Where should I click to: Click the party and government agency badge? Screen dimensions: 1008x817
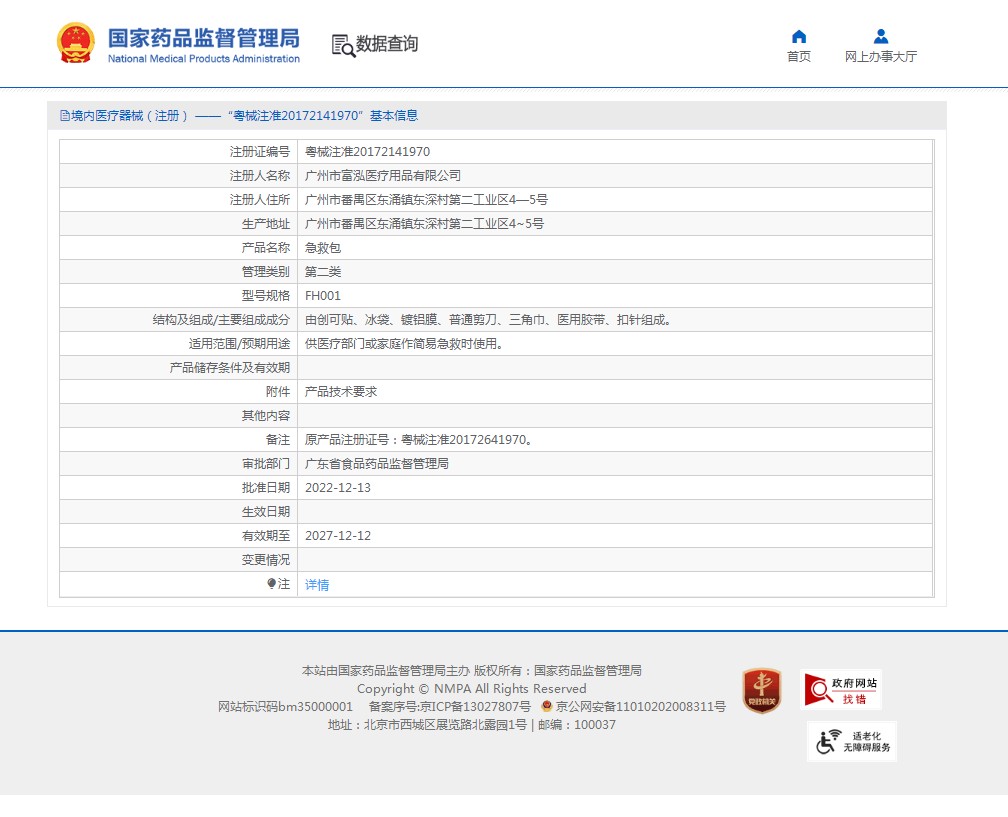(x=762, y=690)
